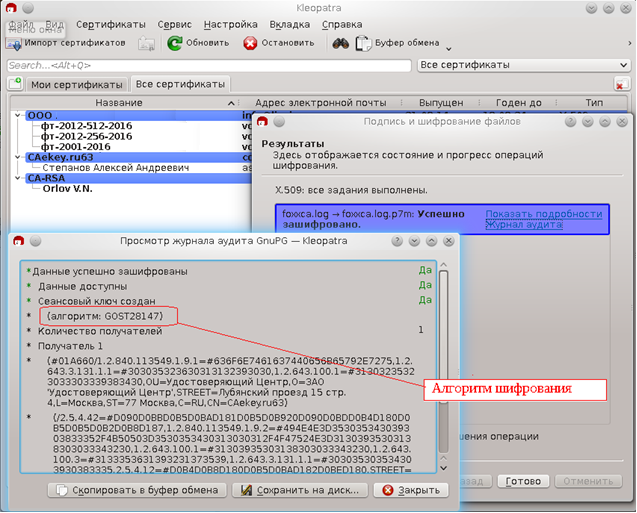Viewport: 637px width, 513px height.
Task: Select the ООО root certificate row
Action: (x=138, y=115)
